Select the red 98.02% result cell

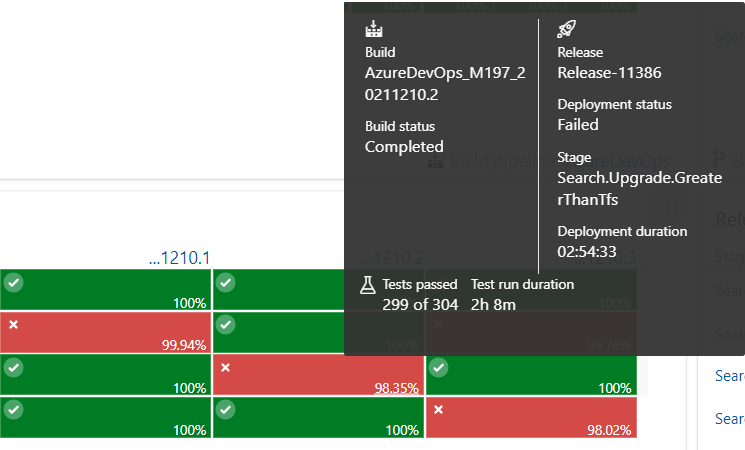click(530, 417)
